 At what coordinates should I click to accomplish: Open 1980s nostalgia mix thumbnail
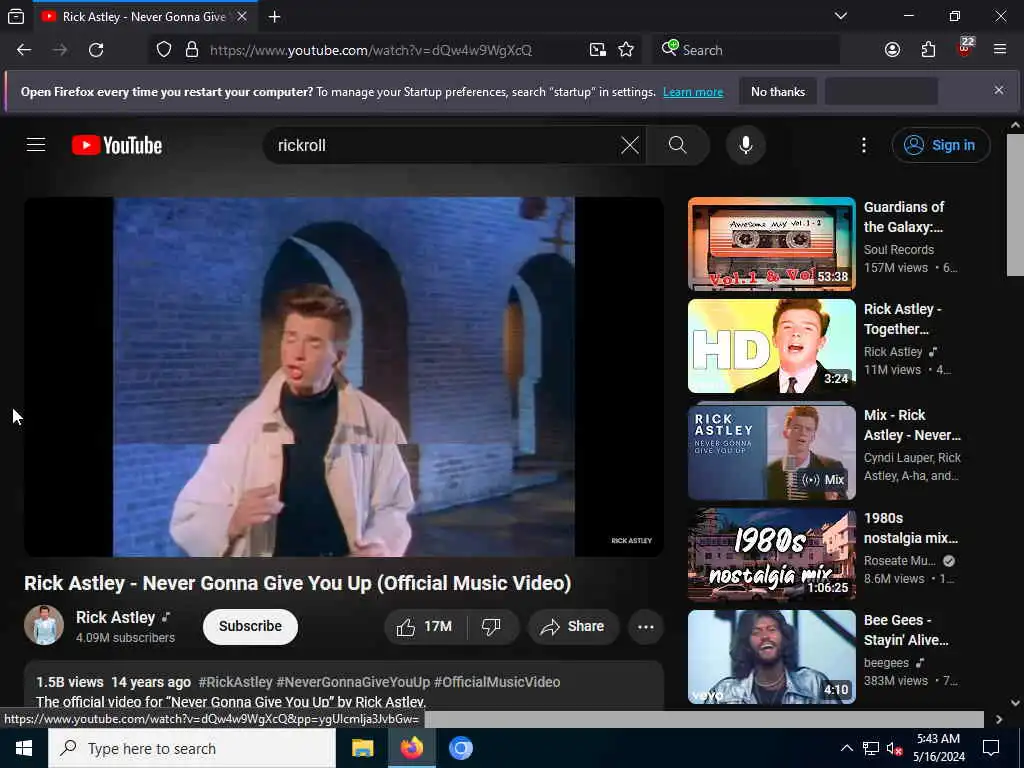coord(771,554)
